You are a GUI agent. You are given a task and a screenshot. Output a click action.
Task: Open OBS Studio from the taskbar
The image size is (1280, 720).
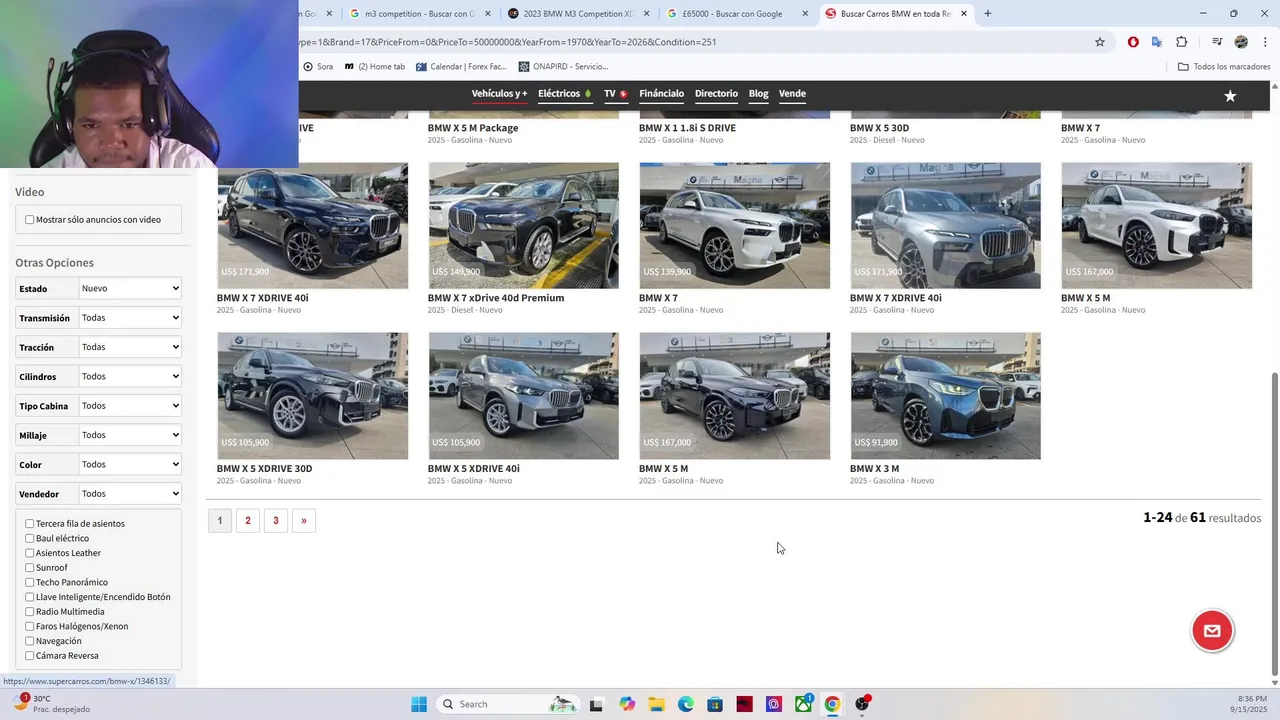[x=862, y=704]
